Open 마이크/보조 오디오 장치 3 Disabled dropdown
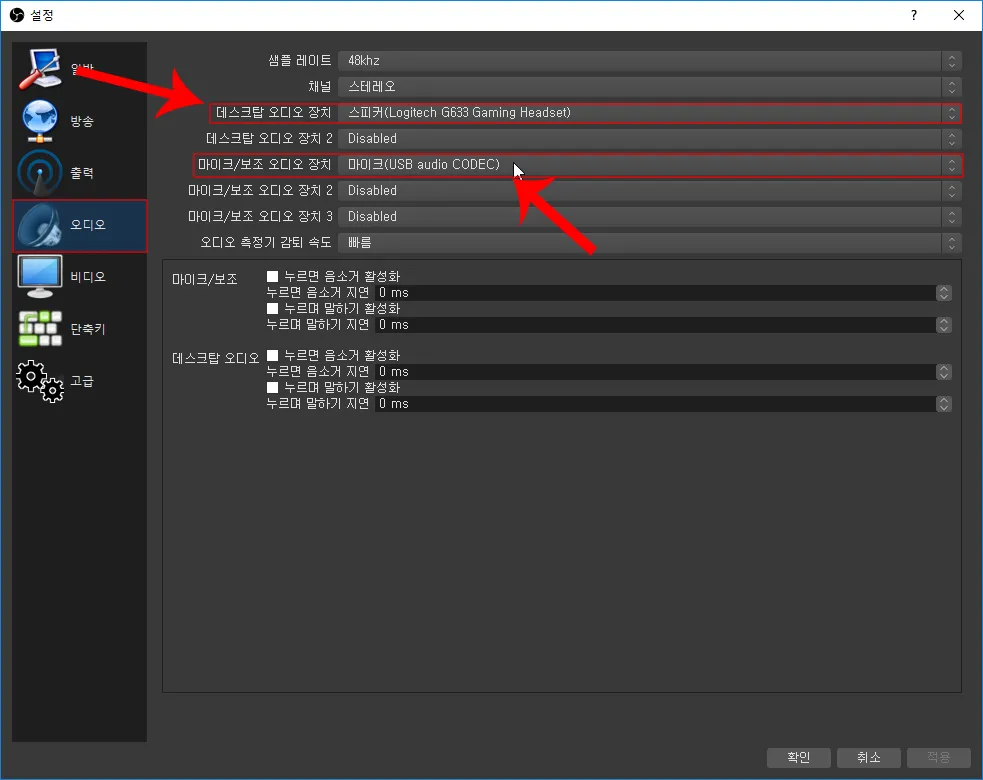The height and width of the screenshot is (780, 983). tap(649, 216)
